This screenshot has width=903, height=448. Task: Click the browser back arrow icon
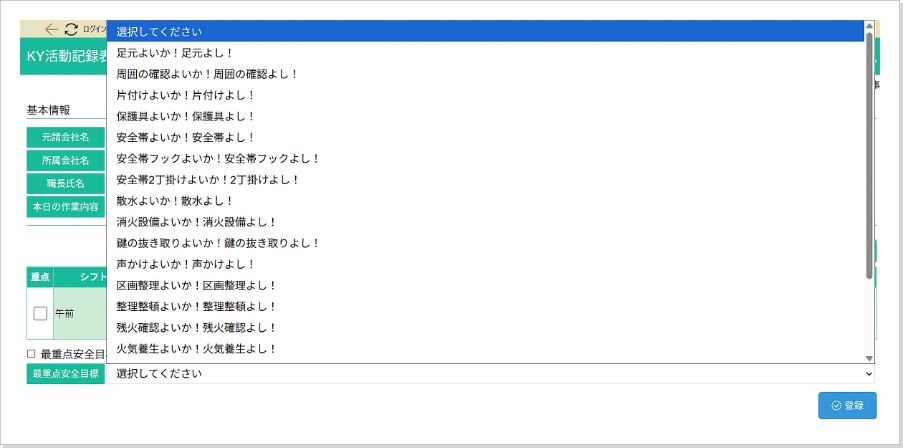click(52, 30)
